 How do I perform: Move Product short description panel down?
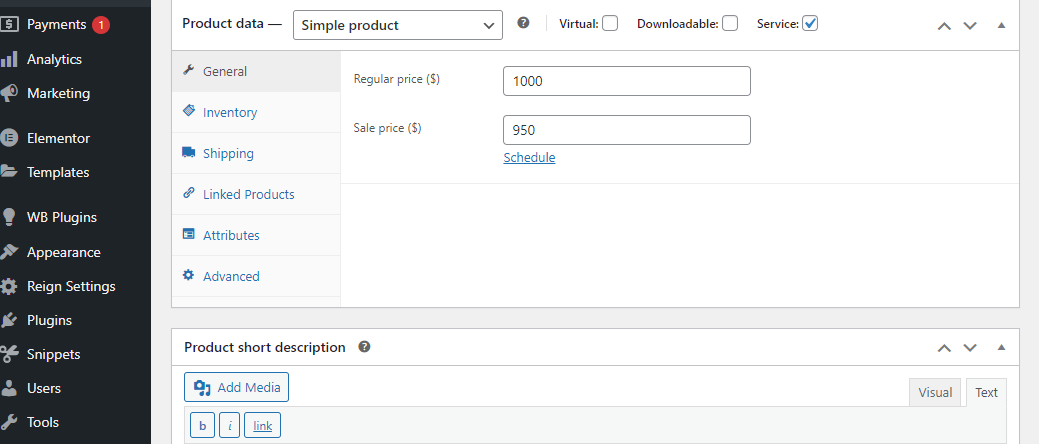tap(970, 347)
